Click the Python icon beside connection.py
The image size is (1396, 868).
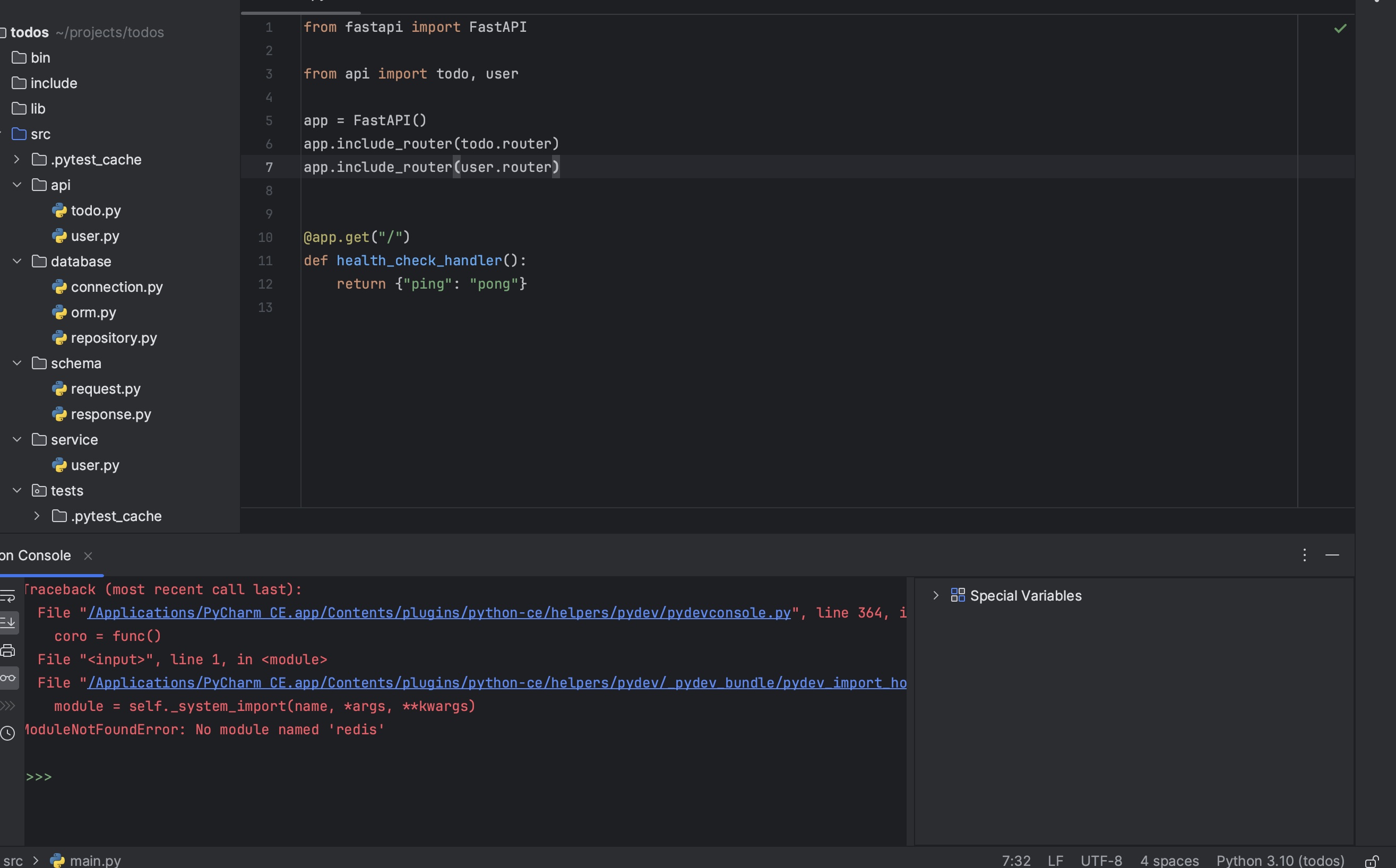pyautogui.click(x=59, y=287)
